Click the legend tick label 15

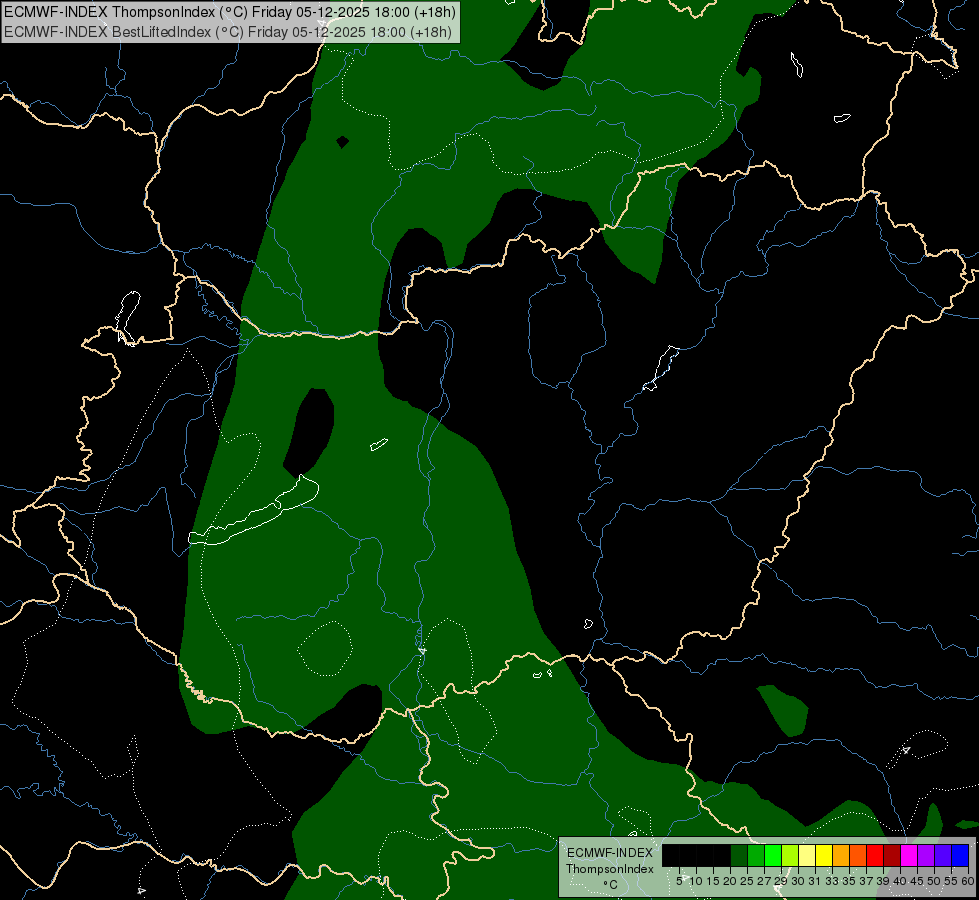click(x=714, y=881)
